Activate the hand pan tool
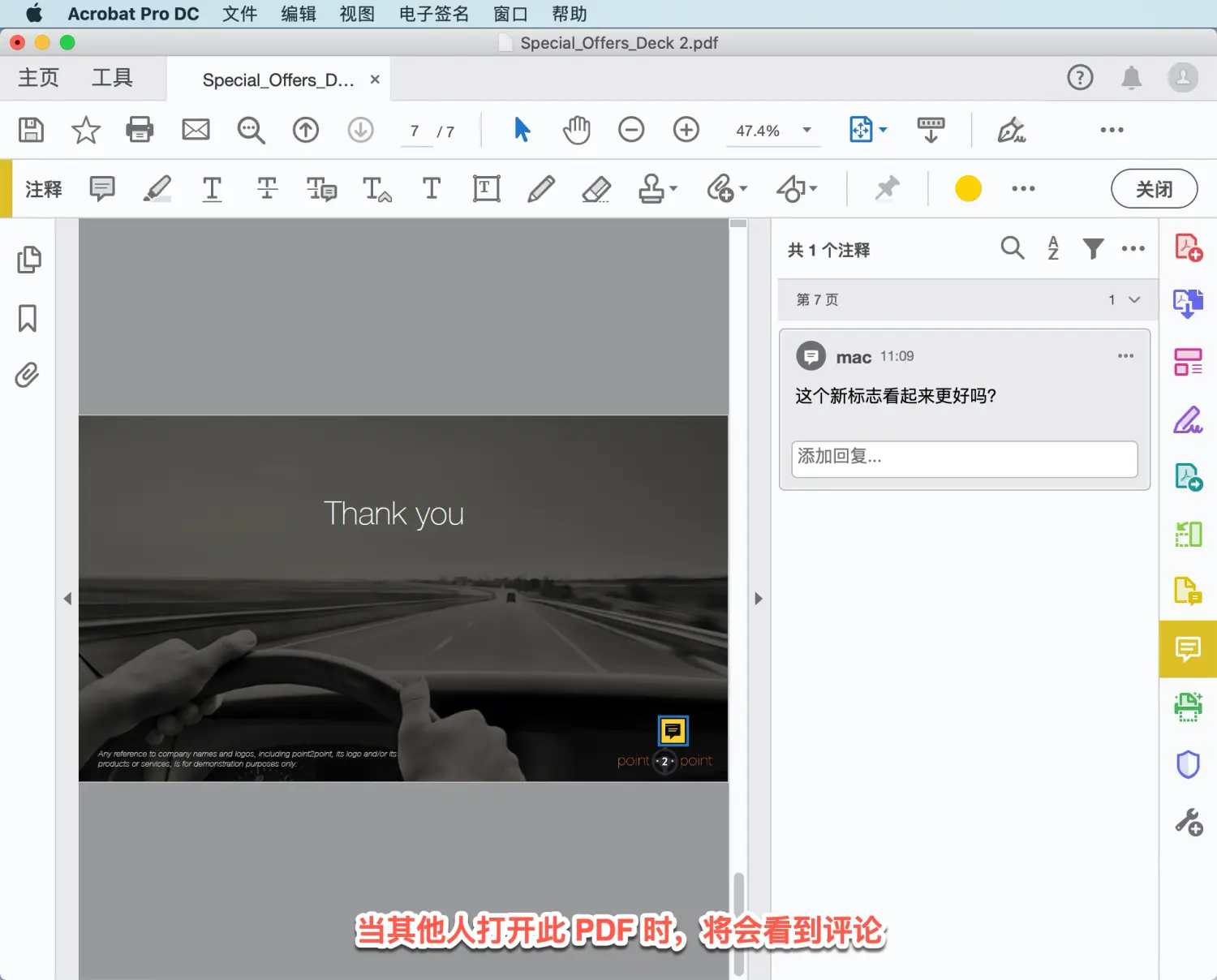This screenshot has height=980, width=1217. (576, 130)
